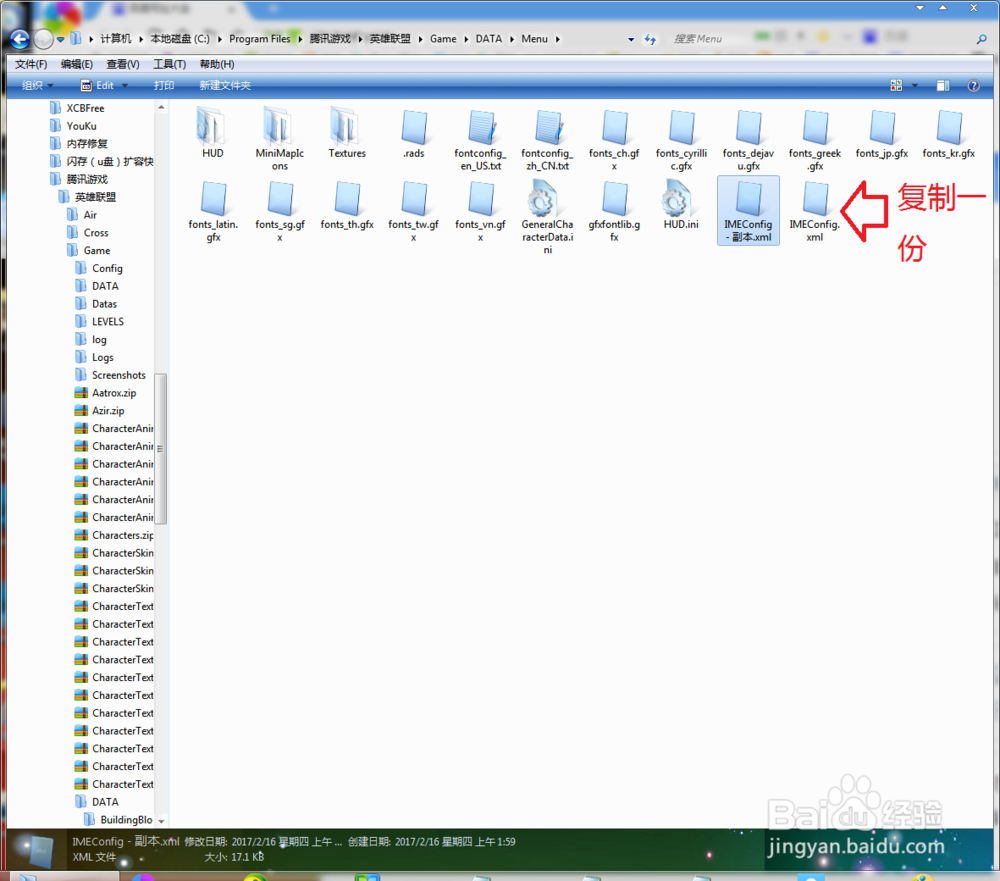Click Program Files breadcrumb

260,39
